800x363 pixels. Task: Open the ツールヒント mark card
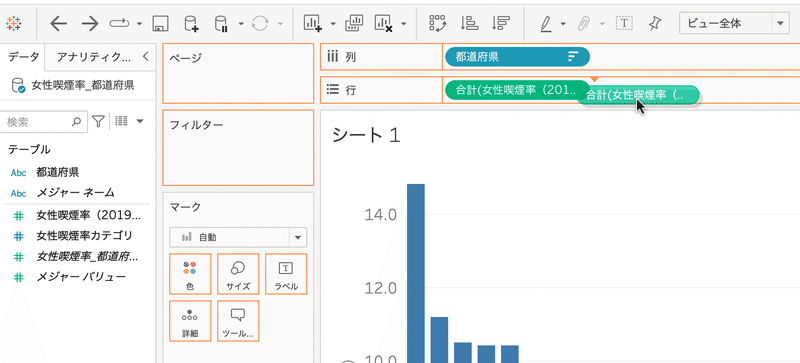238,321
